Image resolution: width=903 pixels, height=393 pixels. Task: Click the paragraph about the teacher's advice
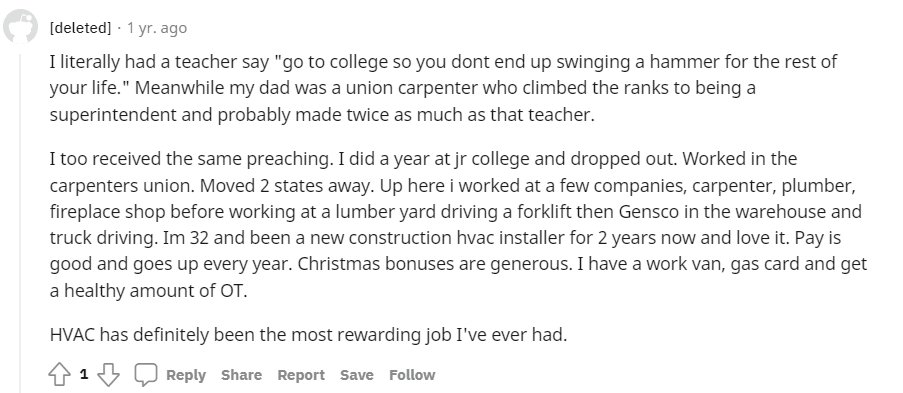click(443, 88)
